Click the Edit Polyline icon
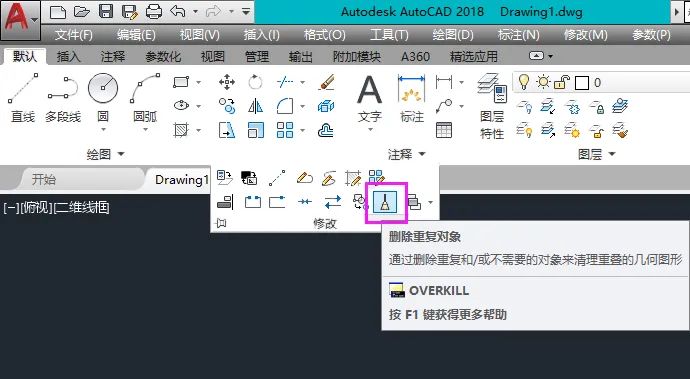The height and width of the screenshot is (379, 690). pos(304,178)
